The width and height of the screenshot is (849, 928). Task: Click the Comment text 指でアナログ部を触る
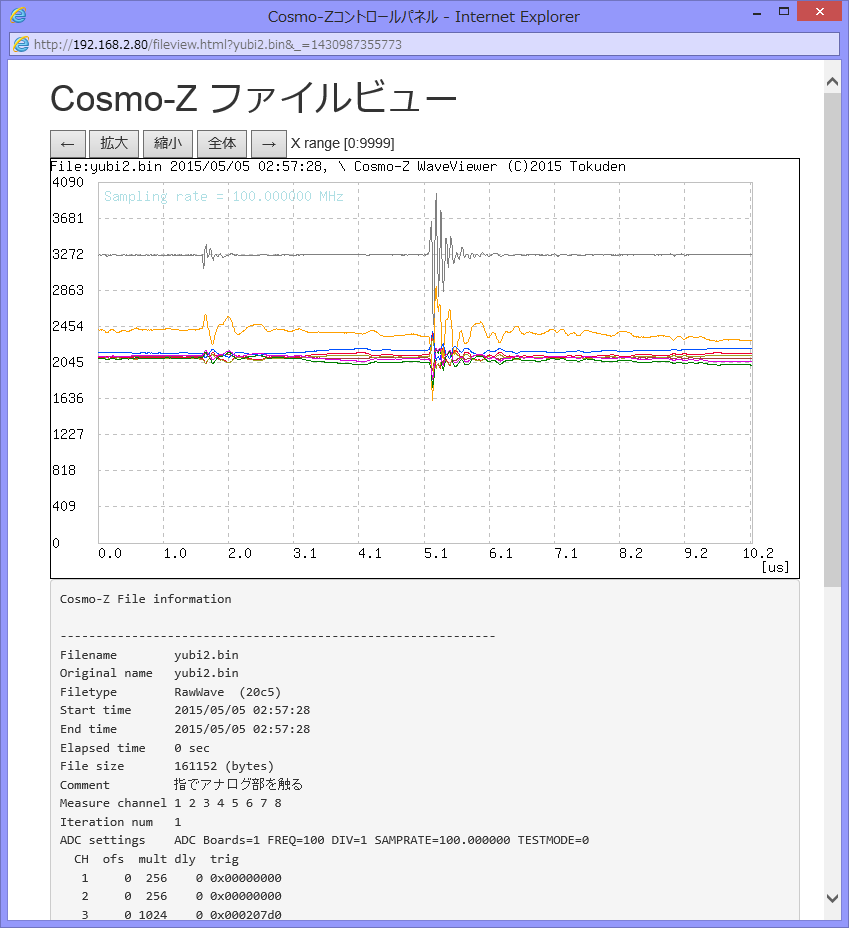coord(238,785)
